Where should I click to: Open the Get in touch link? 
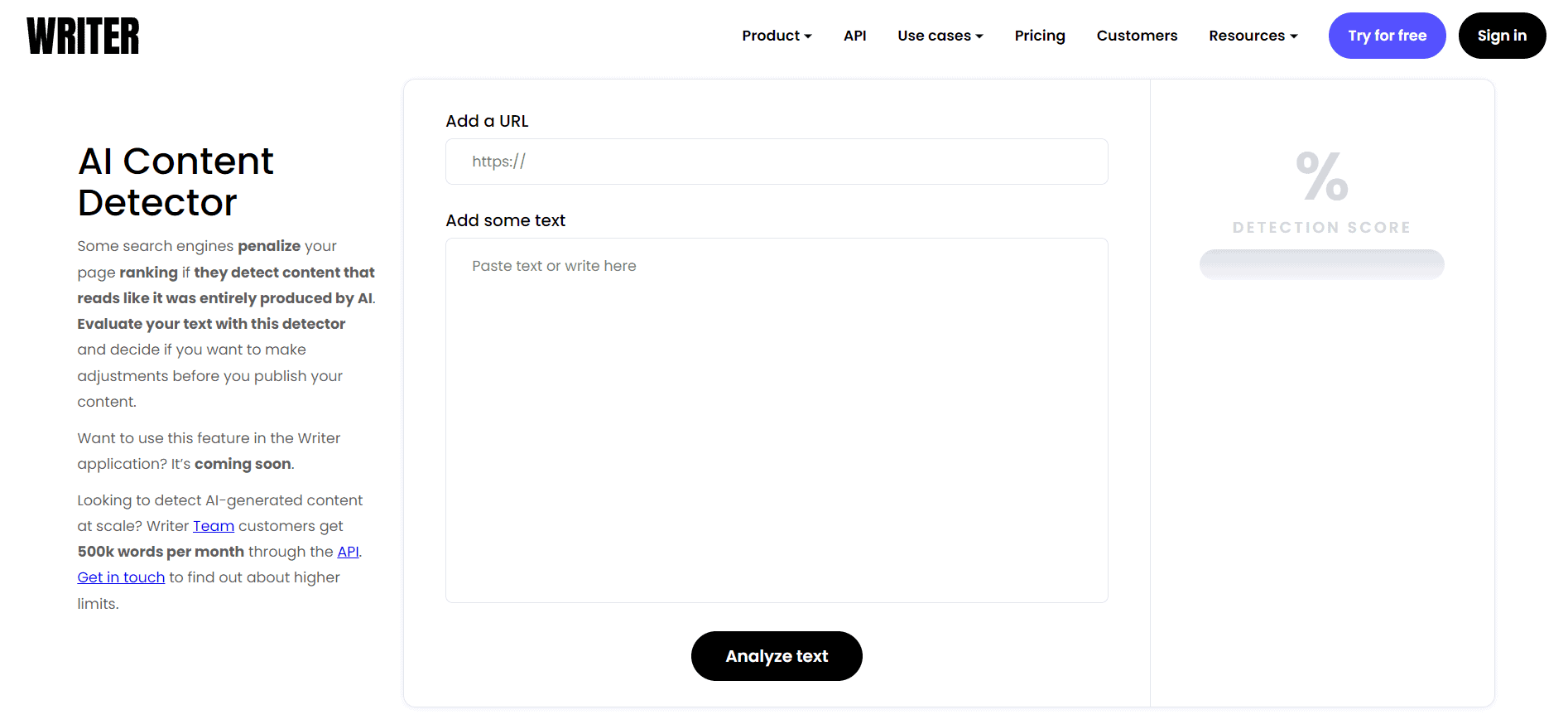(x=121, y=577)
